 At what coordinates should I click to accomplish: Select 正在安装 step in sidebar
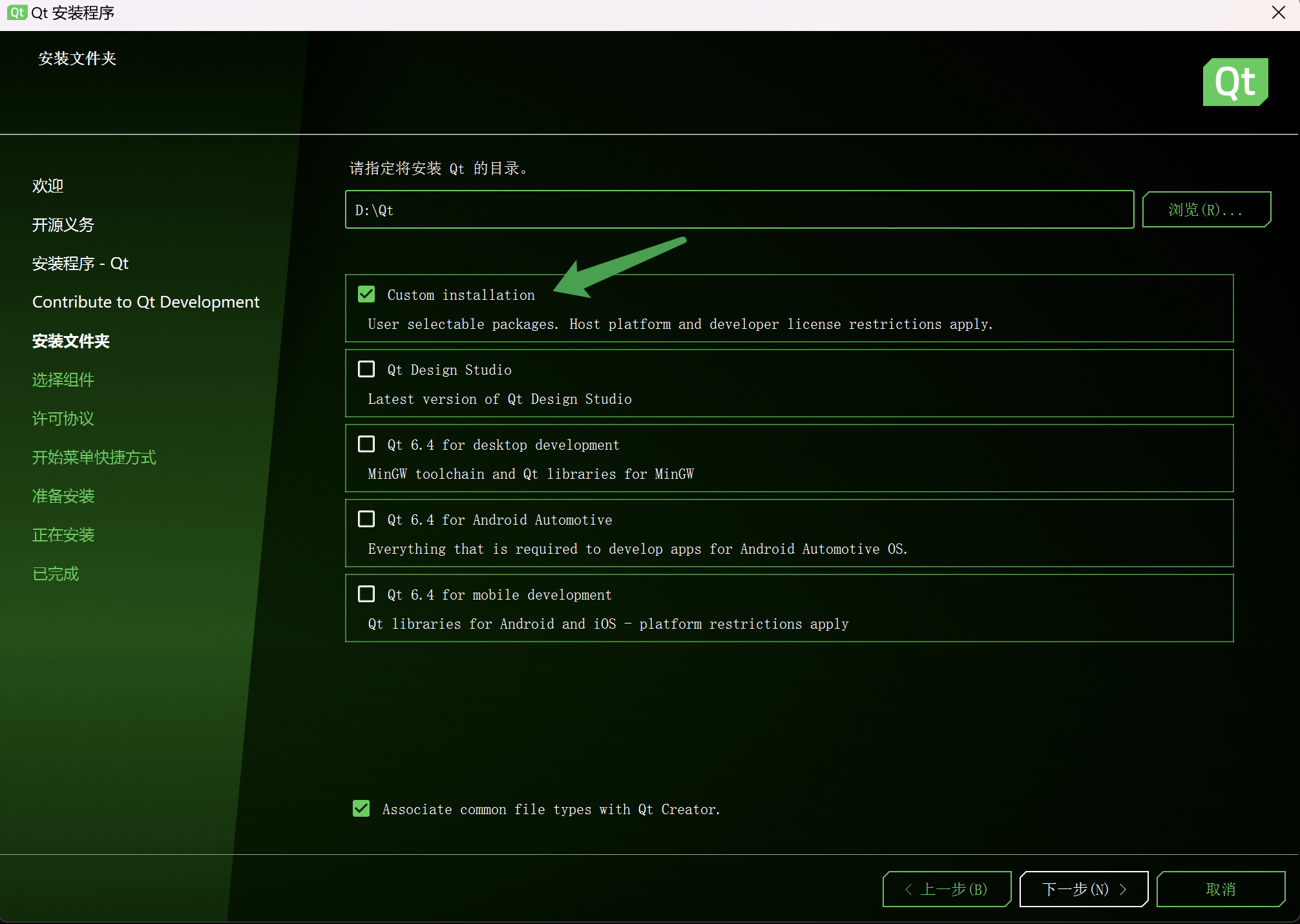click(63, 535)
